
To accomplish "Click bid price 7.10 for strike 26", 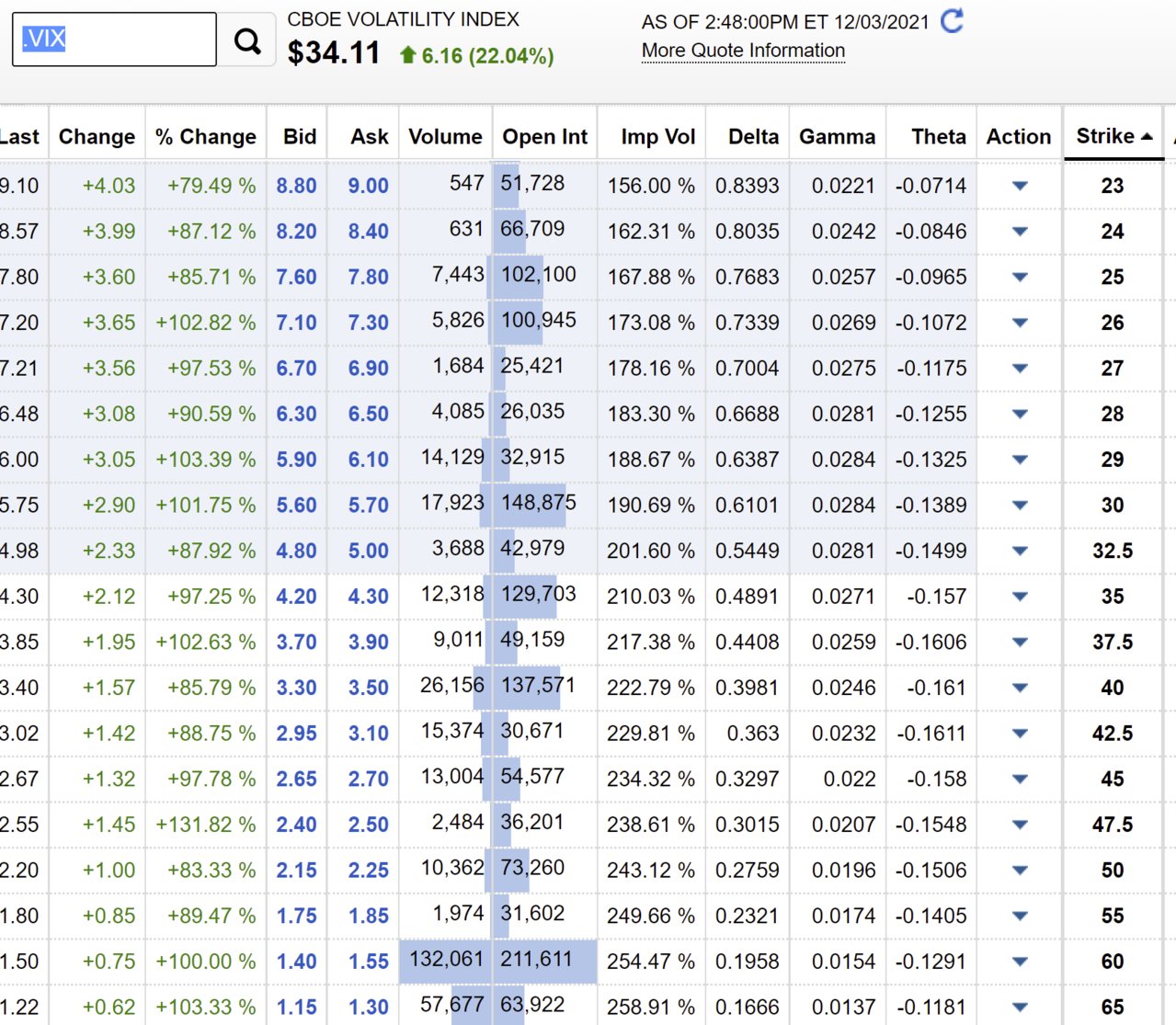I will (x=296, y=323).
